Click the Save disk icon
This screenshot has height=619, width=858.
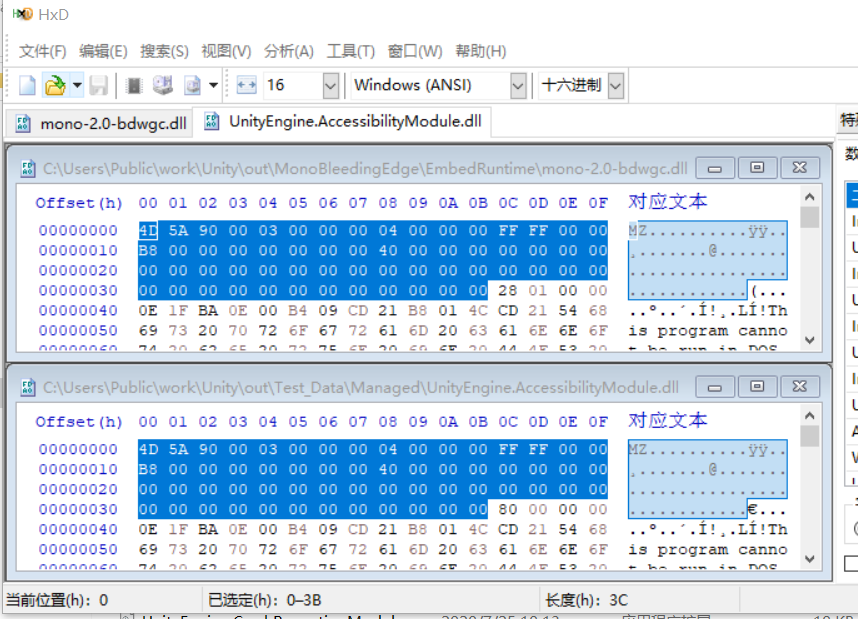(99, 86)
